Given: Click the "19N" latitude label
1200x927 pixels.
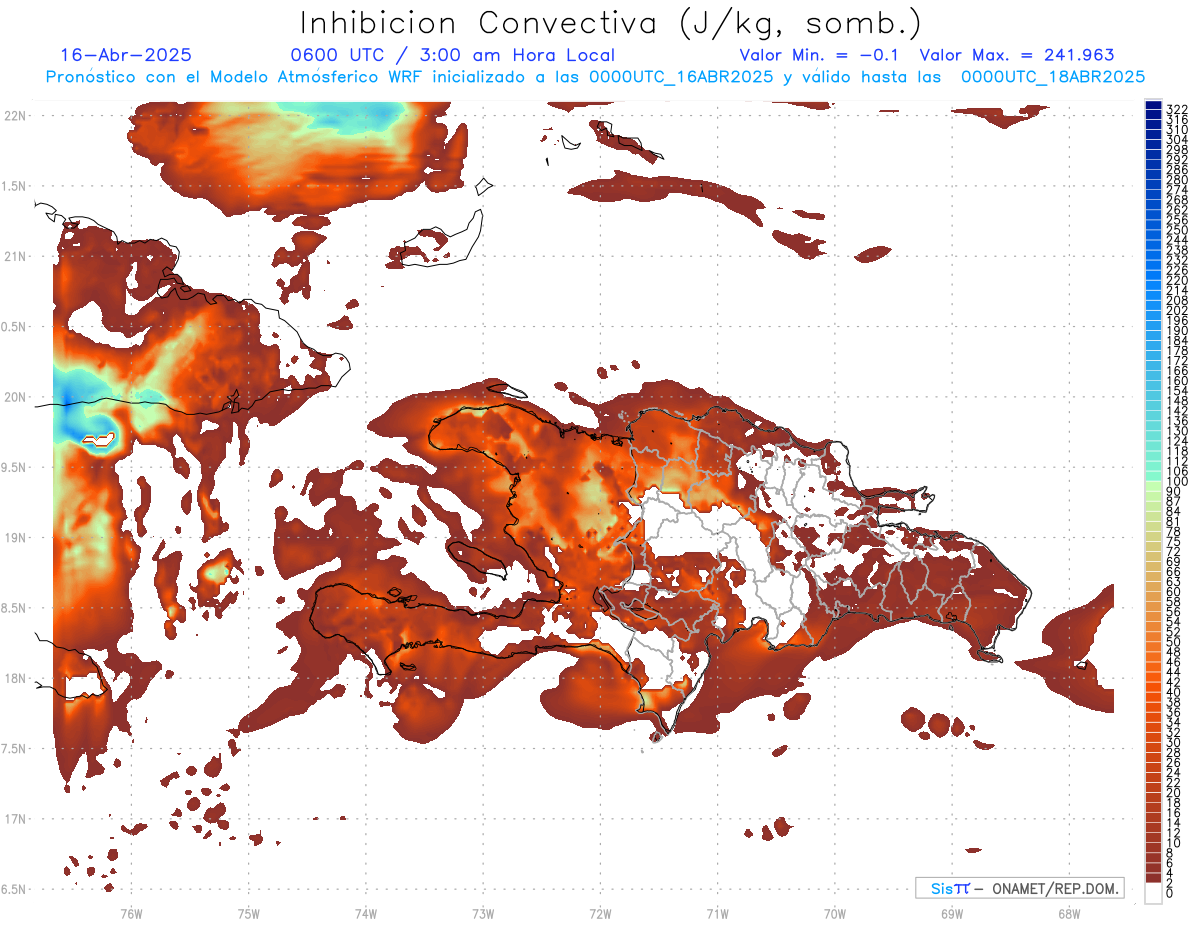Looking at the screenshot, I should coord(15,538).
